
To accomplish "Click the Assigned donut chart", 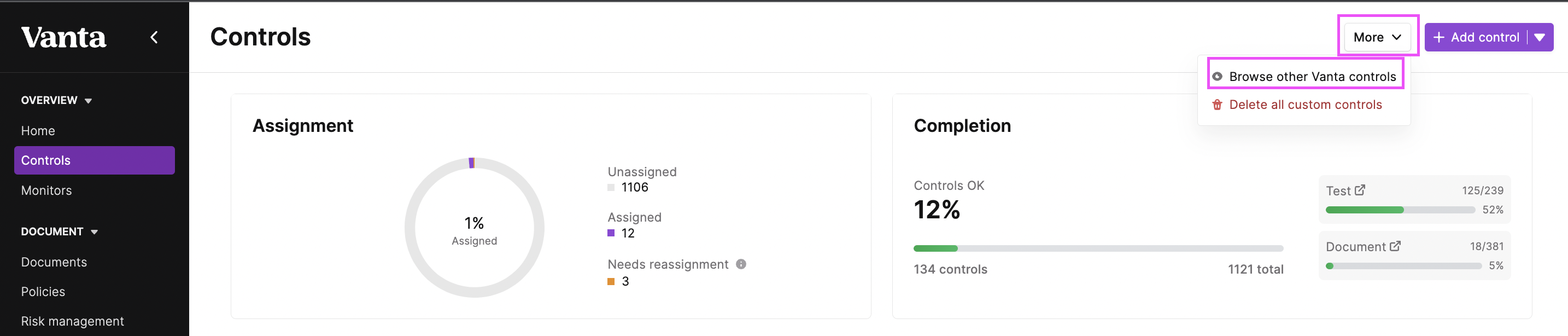I will pyautogui.click(x=474, y=228).
